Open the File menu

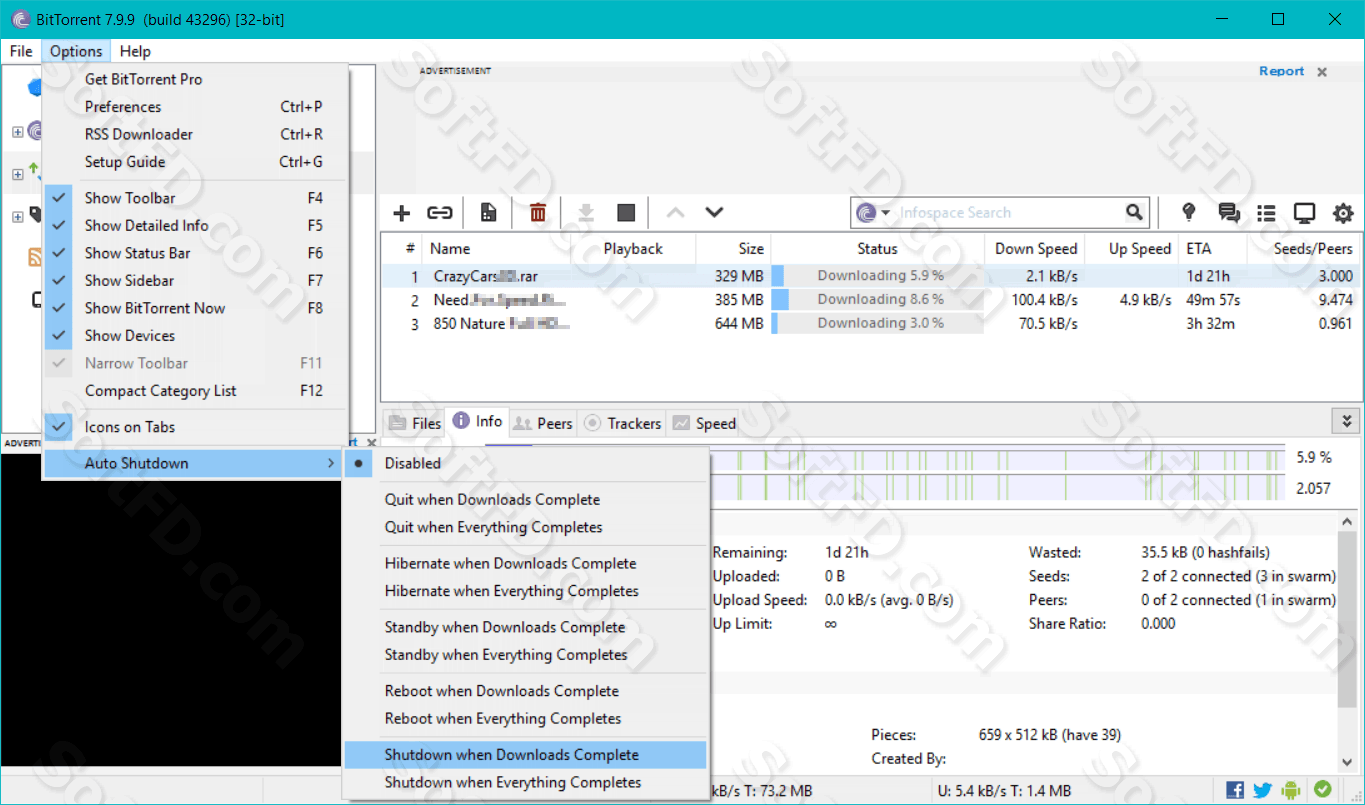click(x=21, y=51)
